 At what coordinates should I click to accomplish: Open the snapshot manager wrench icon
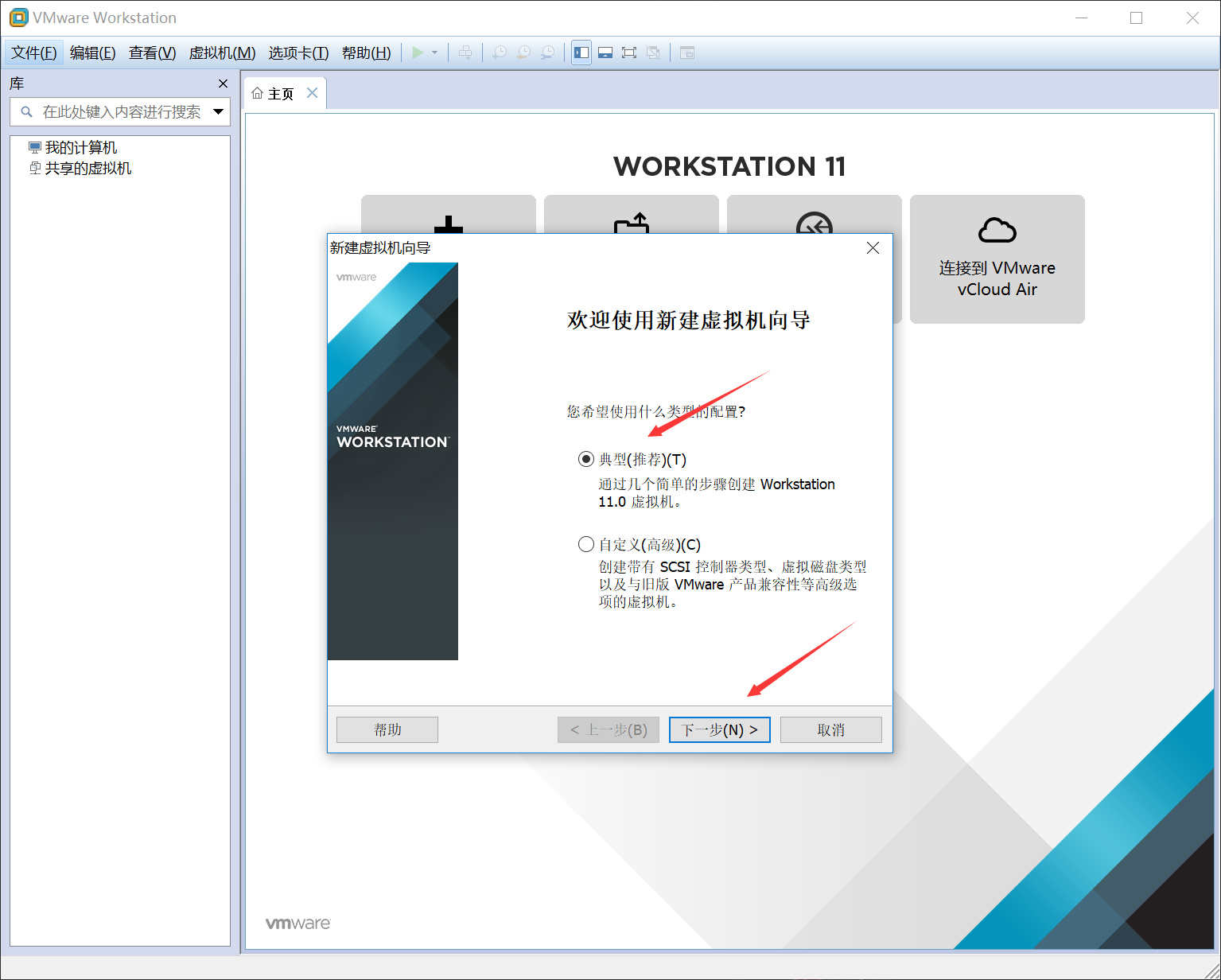coord(547,52)
